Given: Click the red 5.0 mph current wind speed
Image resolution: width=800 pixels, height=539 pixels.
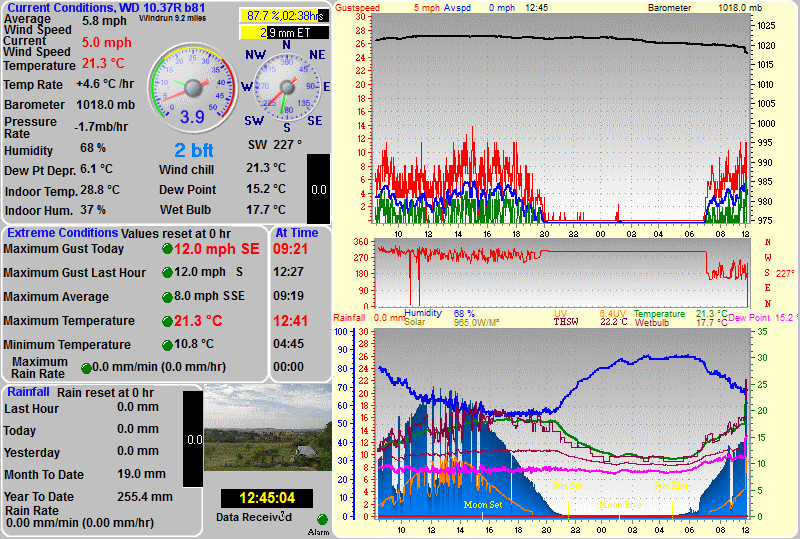Looking at the screenshot, I should tap(107, 42).
